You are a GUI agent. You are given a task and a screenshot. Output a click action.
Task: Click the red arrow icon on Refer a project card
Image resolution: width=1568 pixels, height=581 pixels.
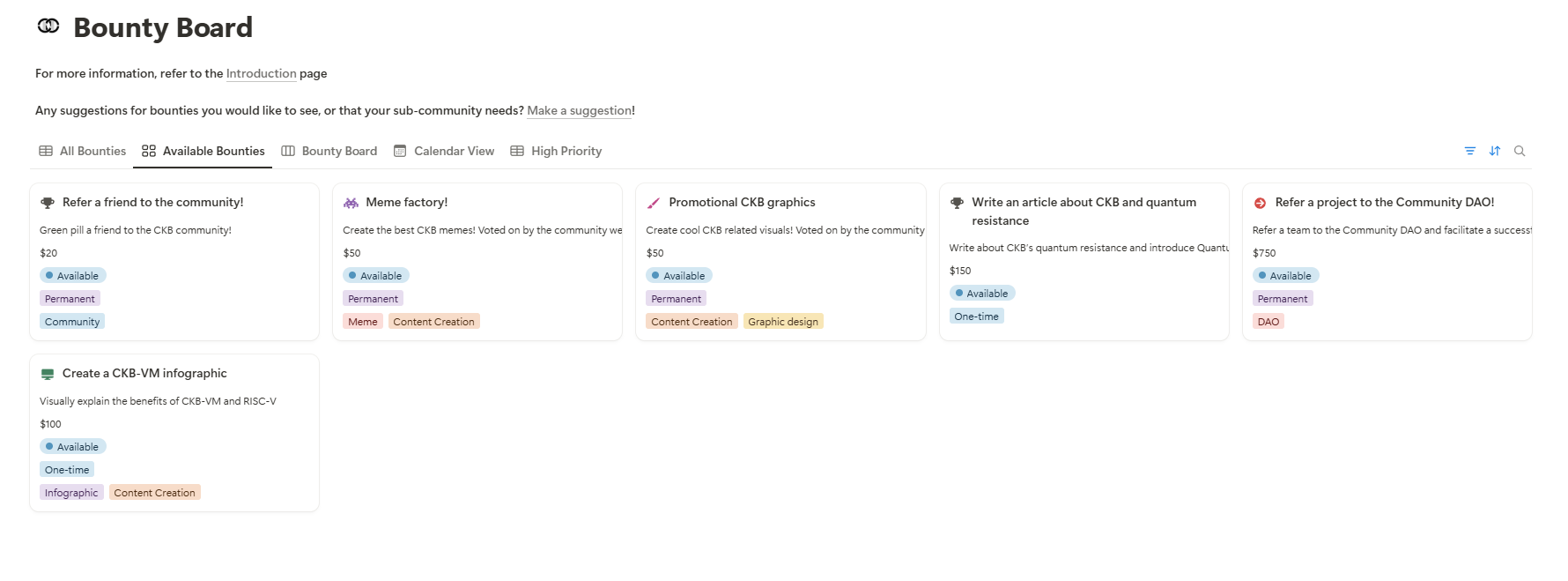tap(1260, 203)
